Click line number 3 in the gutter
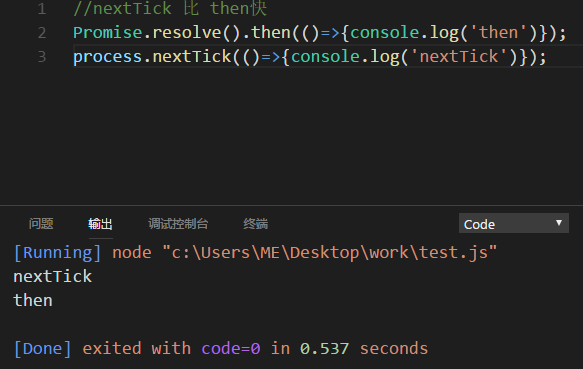 [42, 57]
